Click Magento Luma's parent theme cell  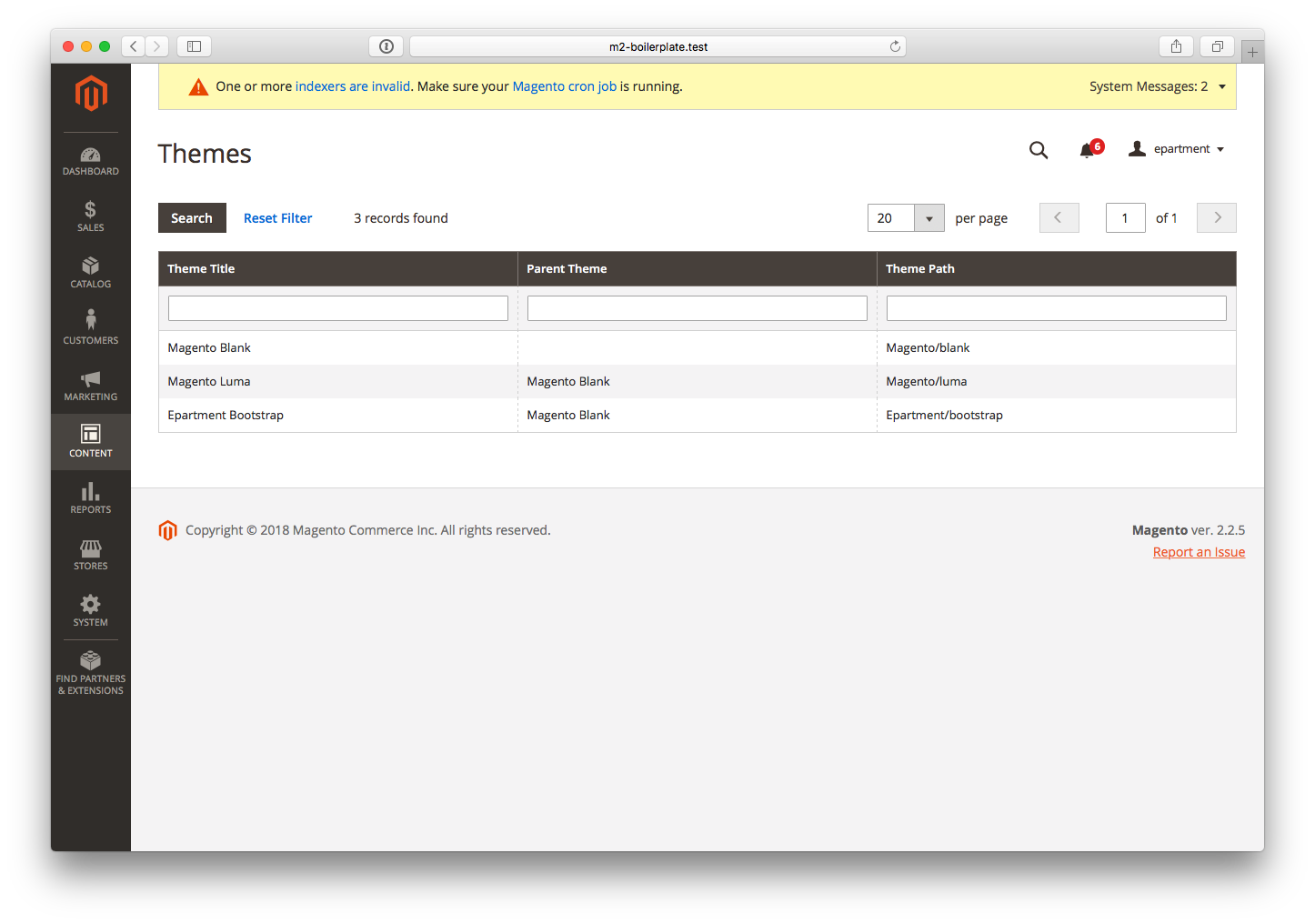[x=698, y=382]
